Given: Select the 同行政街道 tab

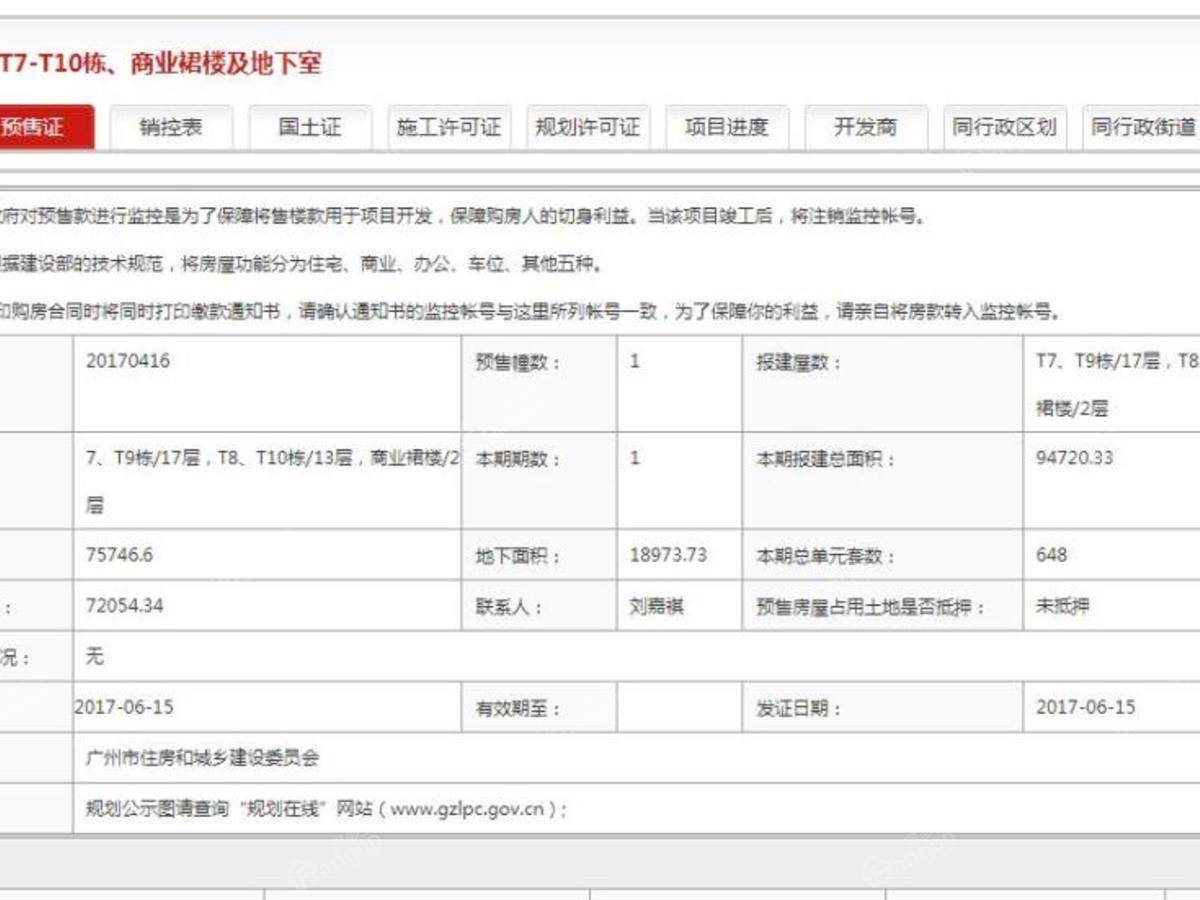Looking at the screenshot, I should [x=1142, y=127].
